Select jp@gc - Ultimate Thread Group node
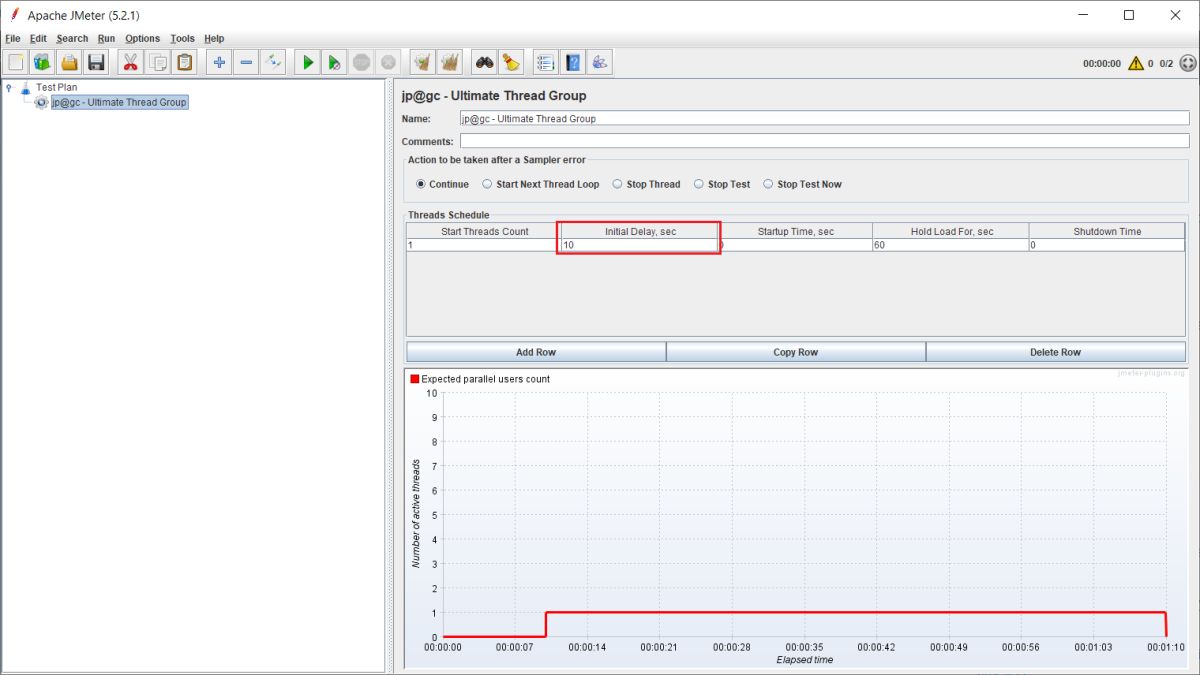This screenshot has width=1200, height=675. click(x=119, y=102)
